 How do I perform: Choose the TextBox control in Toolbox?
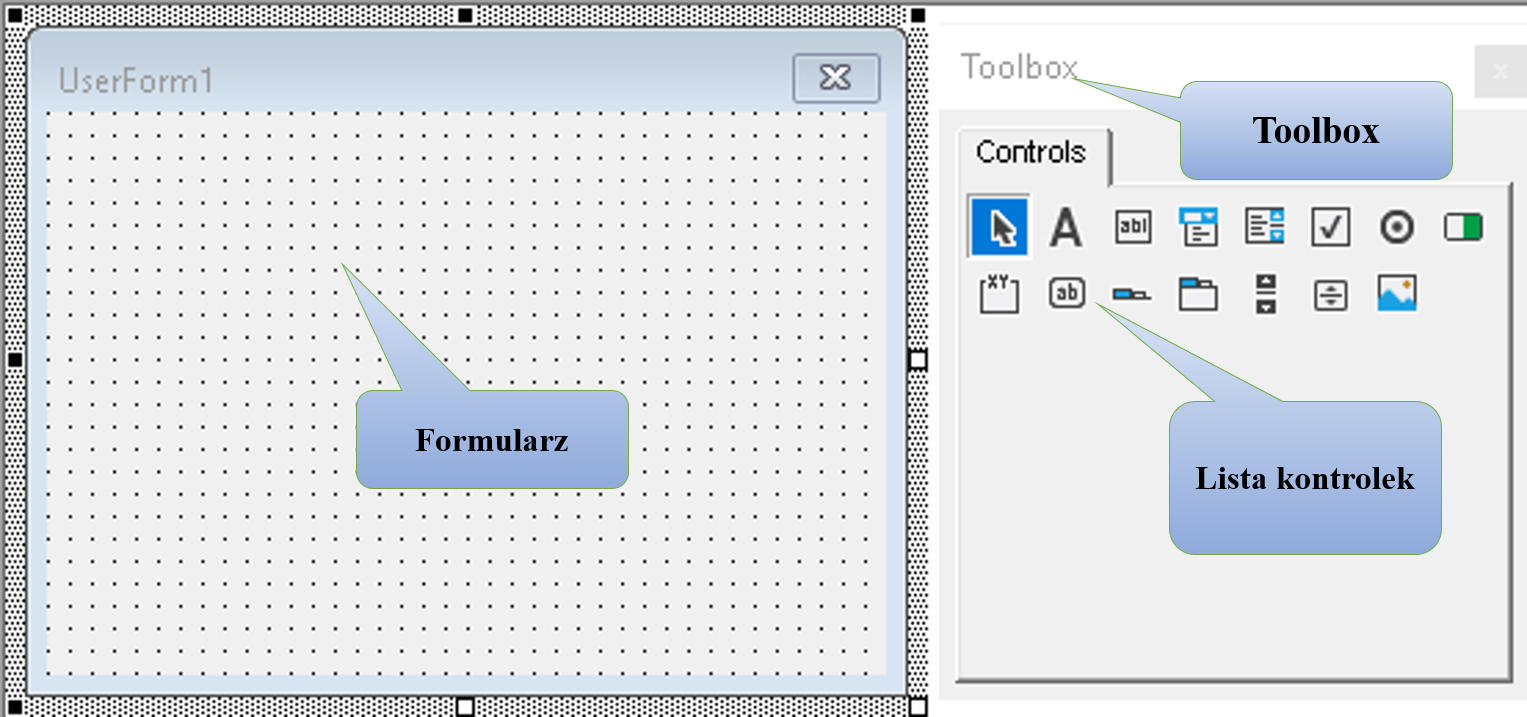(1132, 228)
